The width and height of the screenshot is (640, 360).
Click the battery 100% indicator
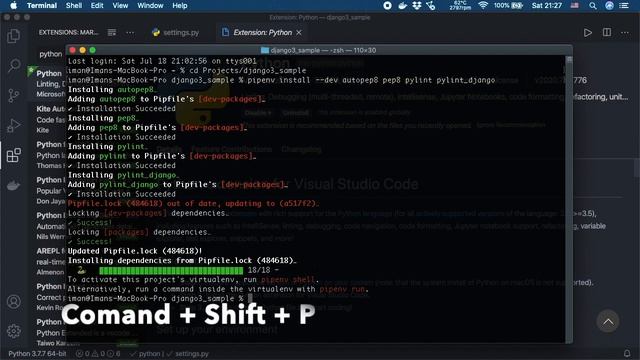point(508,5)
